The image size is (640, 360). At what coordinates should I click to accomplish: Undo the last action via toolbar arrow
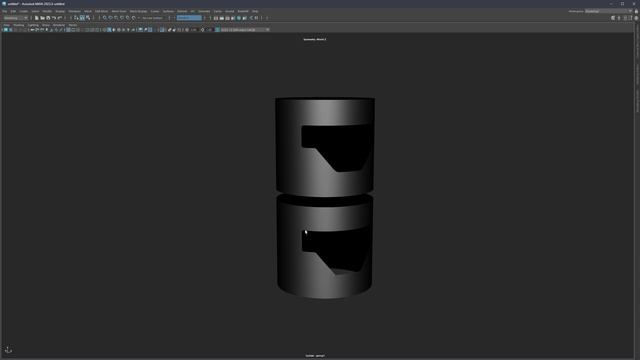[53, 18]
